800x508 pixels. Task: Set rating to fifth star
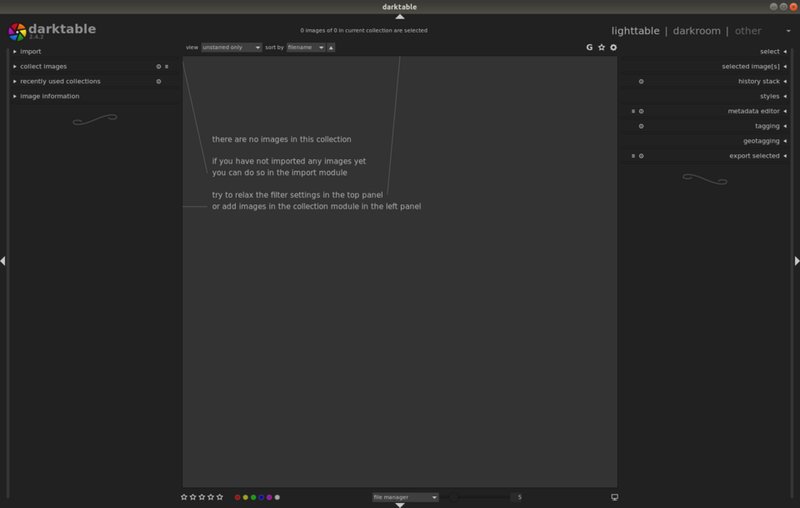tap(220, 497)
